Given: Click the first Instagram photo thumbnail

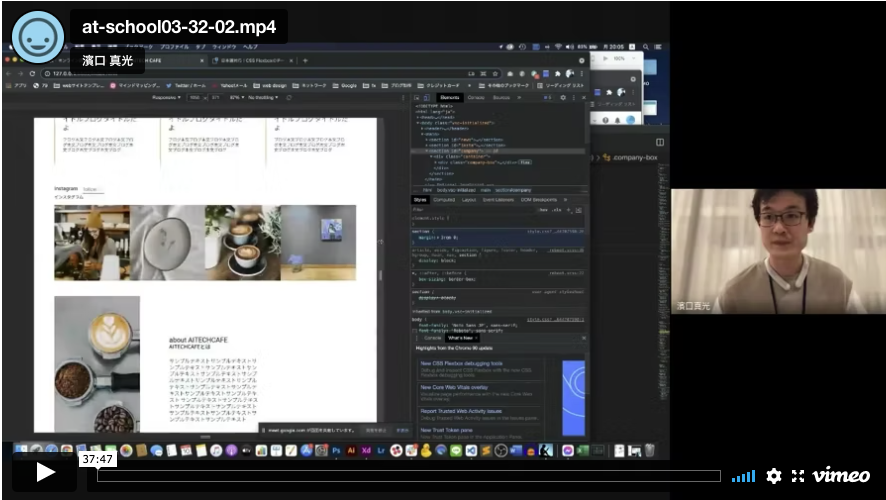Looking at the screenshot, I should tap(92, 242).
